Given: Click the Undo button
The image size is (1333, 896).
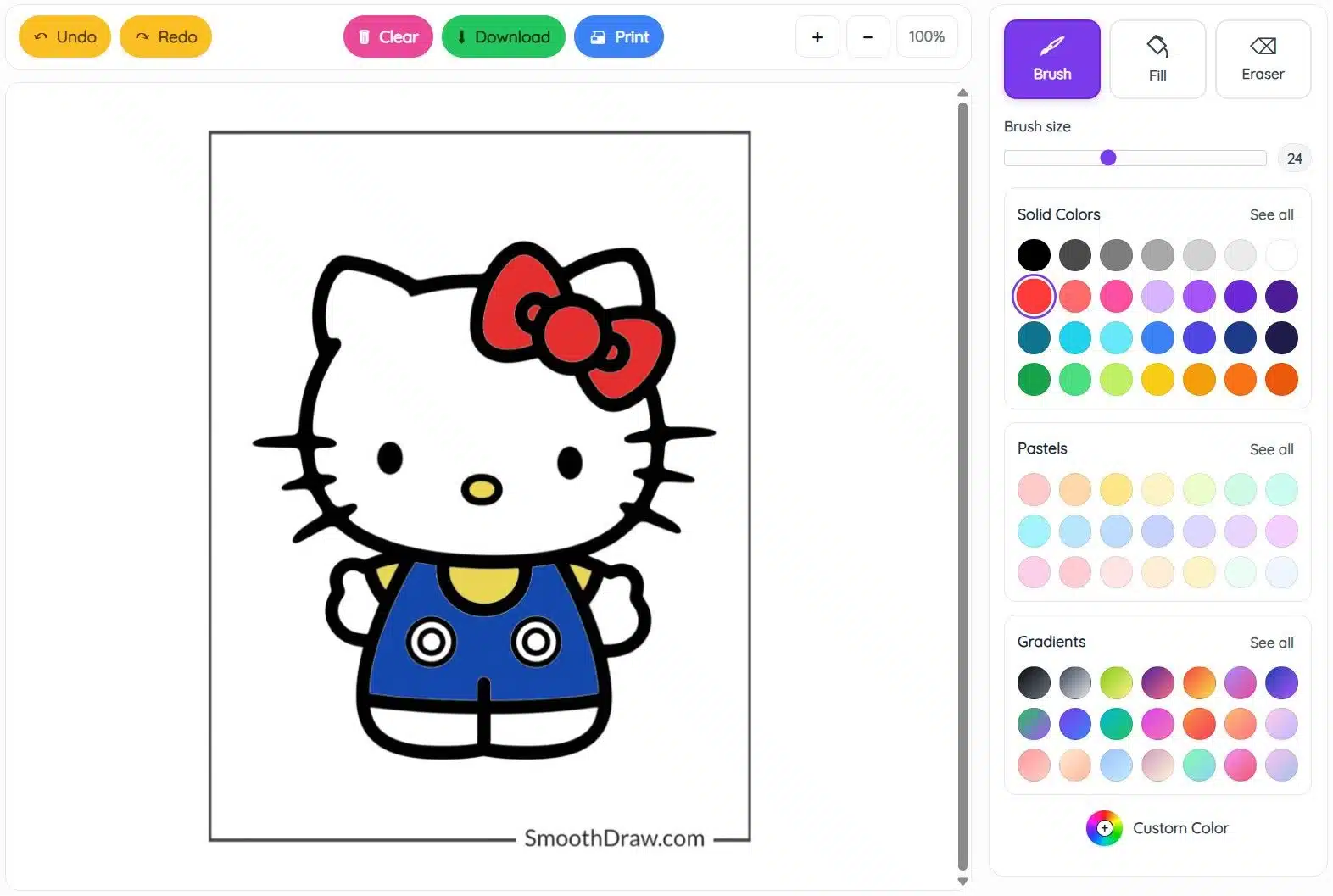Looking at the screenshot, I should click(64, 36).
